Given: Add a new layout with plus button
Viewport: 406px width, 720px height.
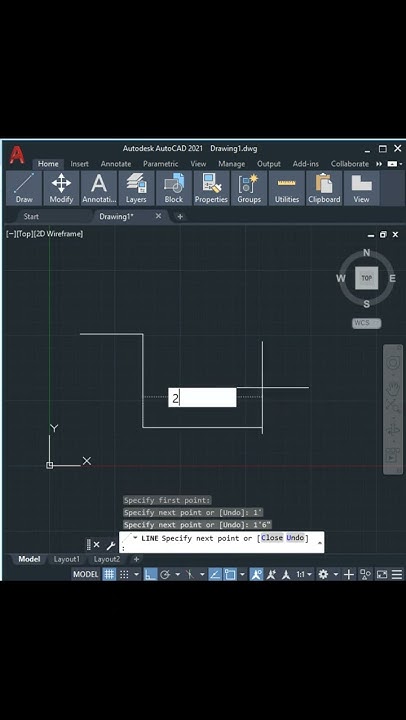Looking at the screenshot, I should (136, 559).
